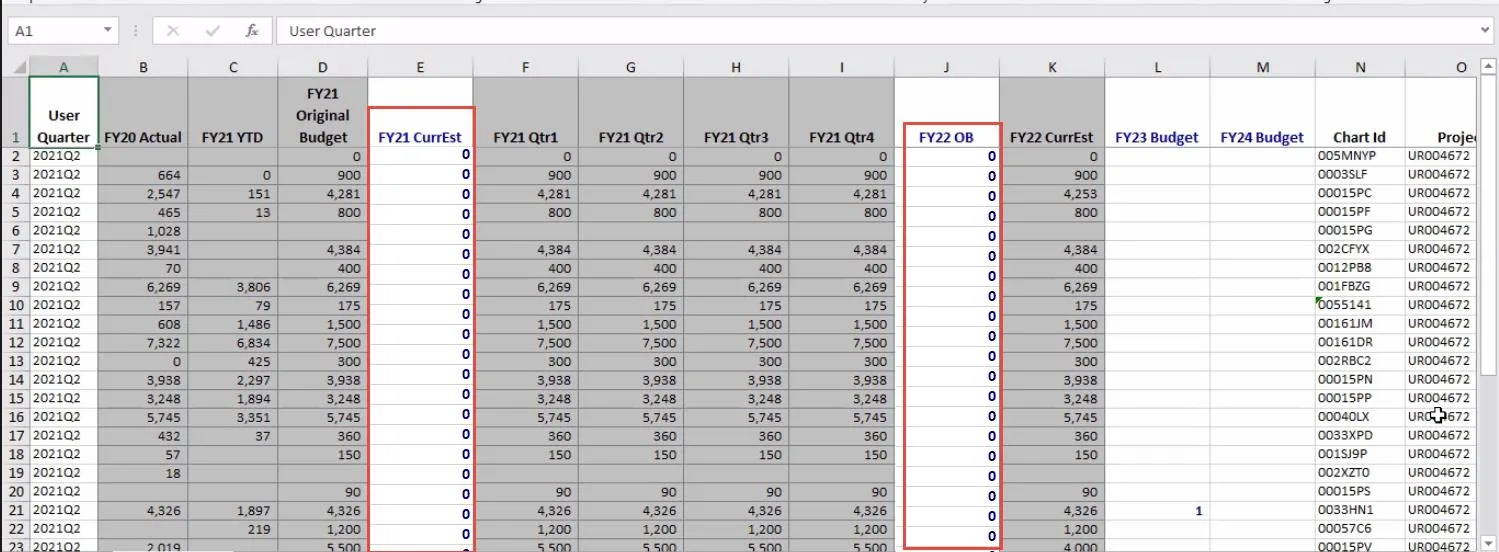Click the FY23 Budget header cell
1499x552 pixels.
point(1157,113)
